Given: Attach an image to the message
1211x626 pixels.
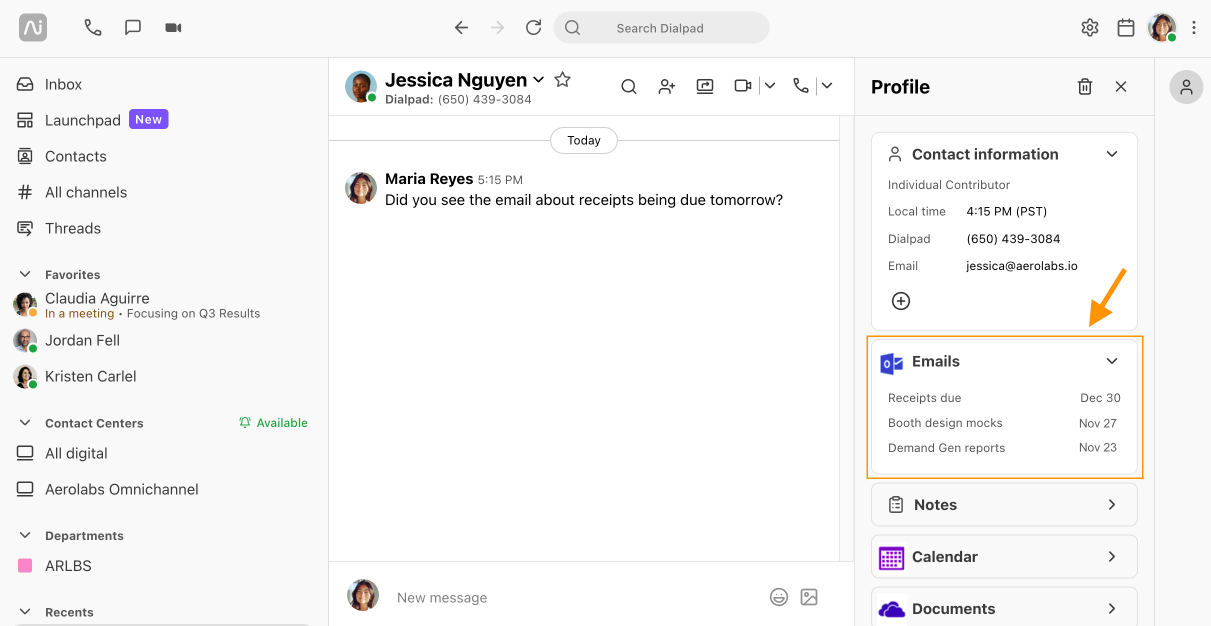Looking at the screenshot, I should 809,597.
